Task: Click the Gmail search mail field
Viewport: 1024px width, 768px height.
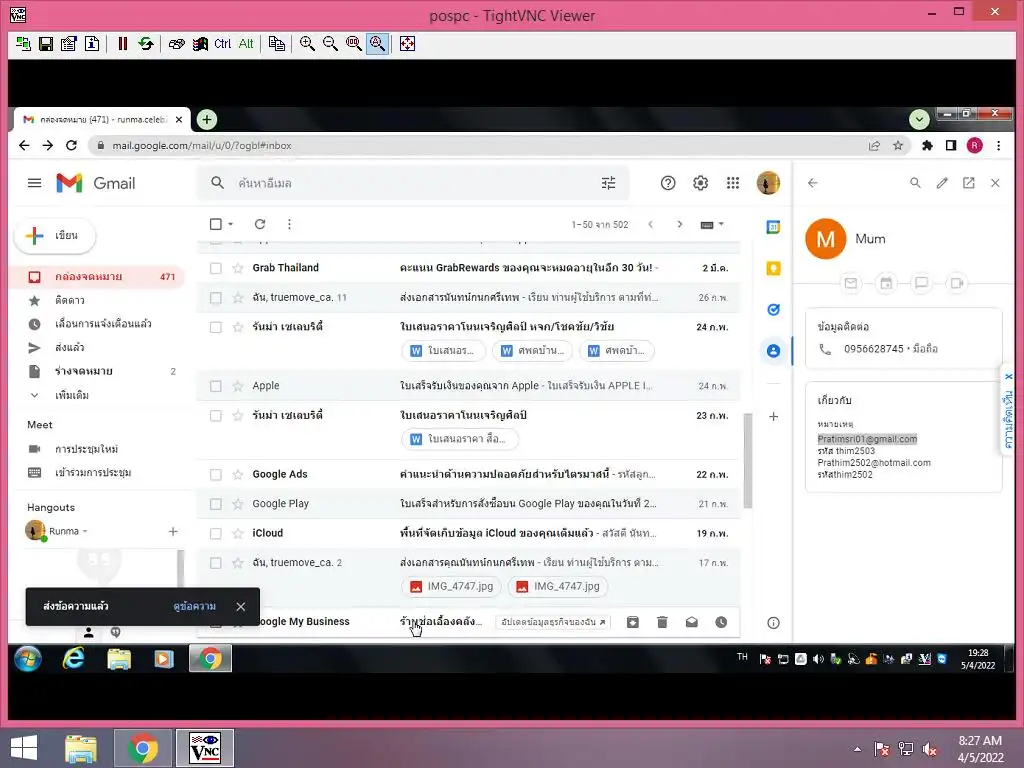Action: pos(411,183)
